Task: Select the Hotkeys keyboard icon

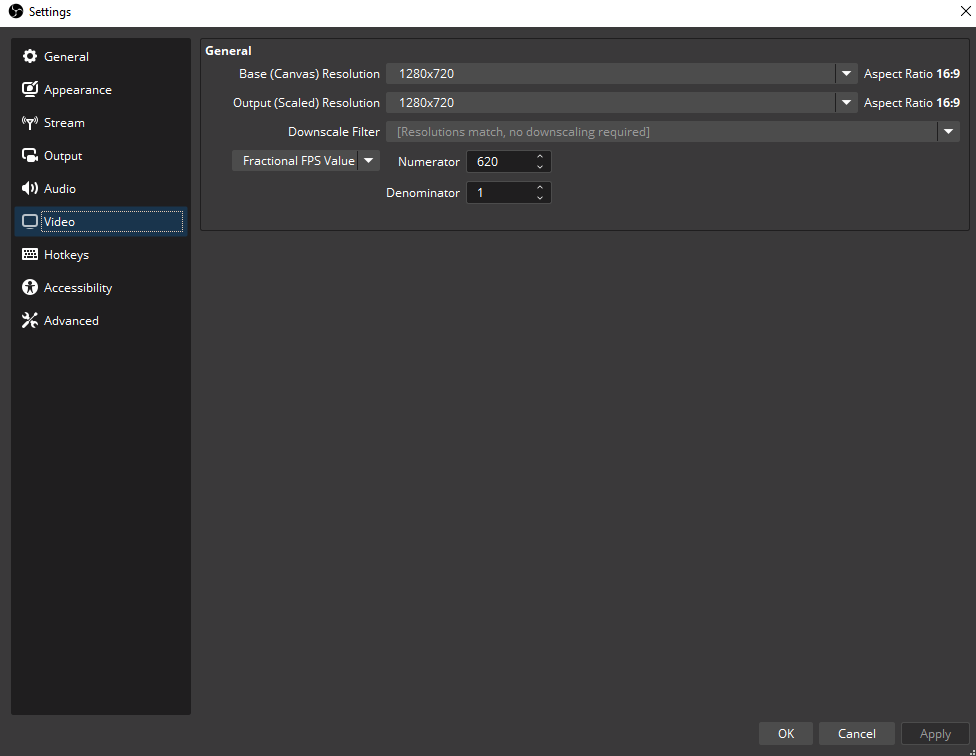Action: [30, 255]
